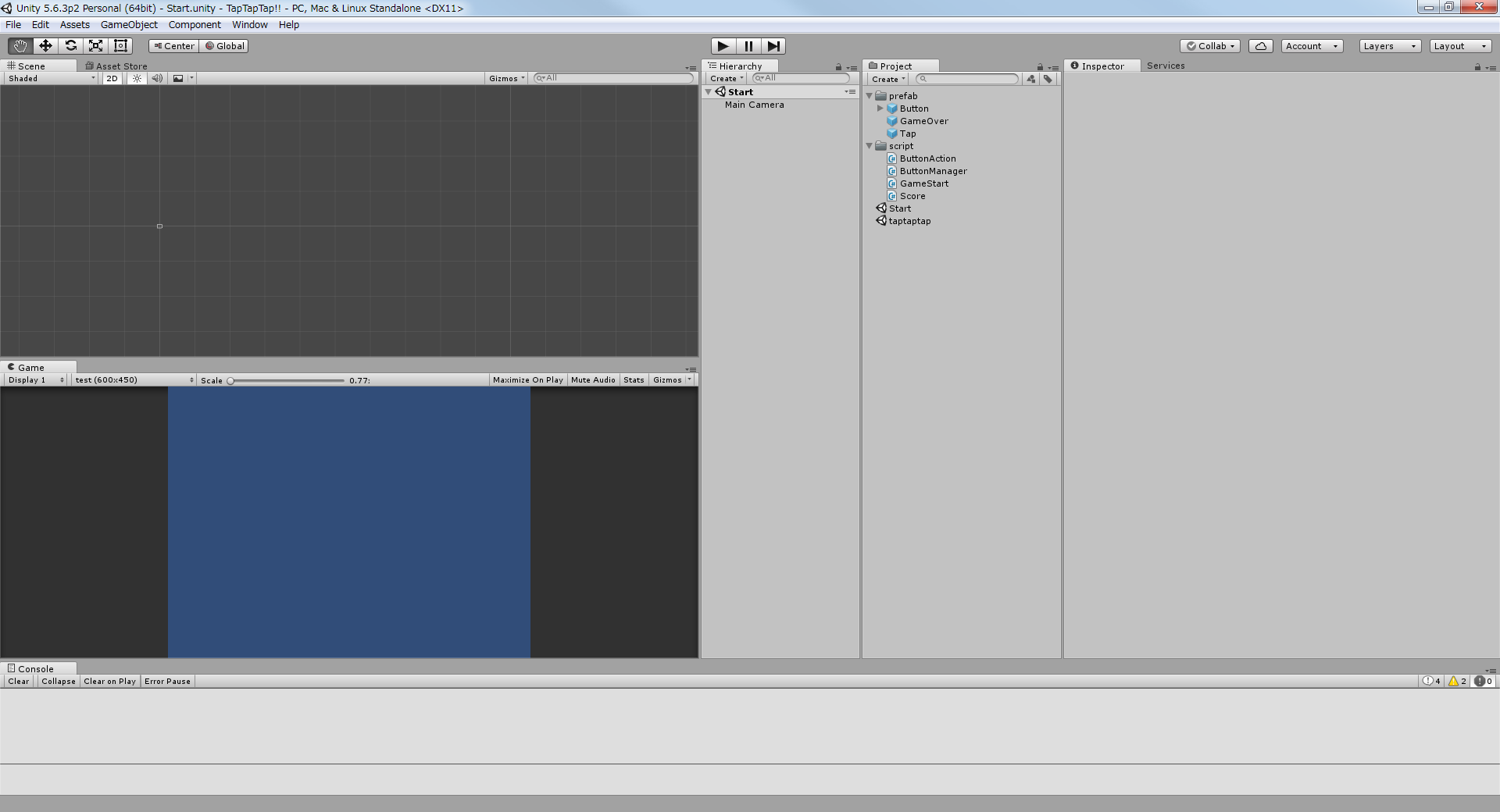1500x812 pixels.
Task: Select the Hand tool in the toolbar
Action: click(20, 46)
